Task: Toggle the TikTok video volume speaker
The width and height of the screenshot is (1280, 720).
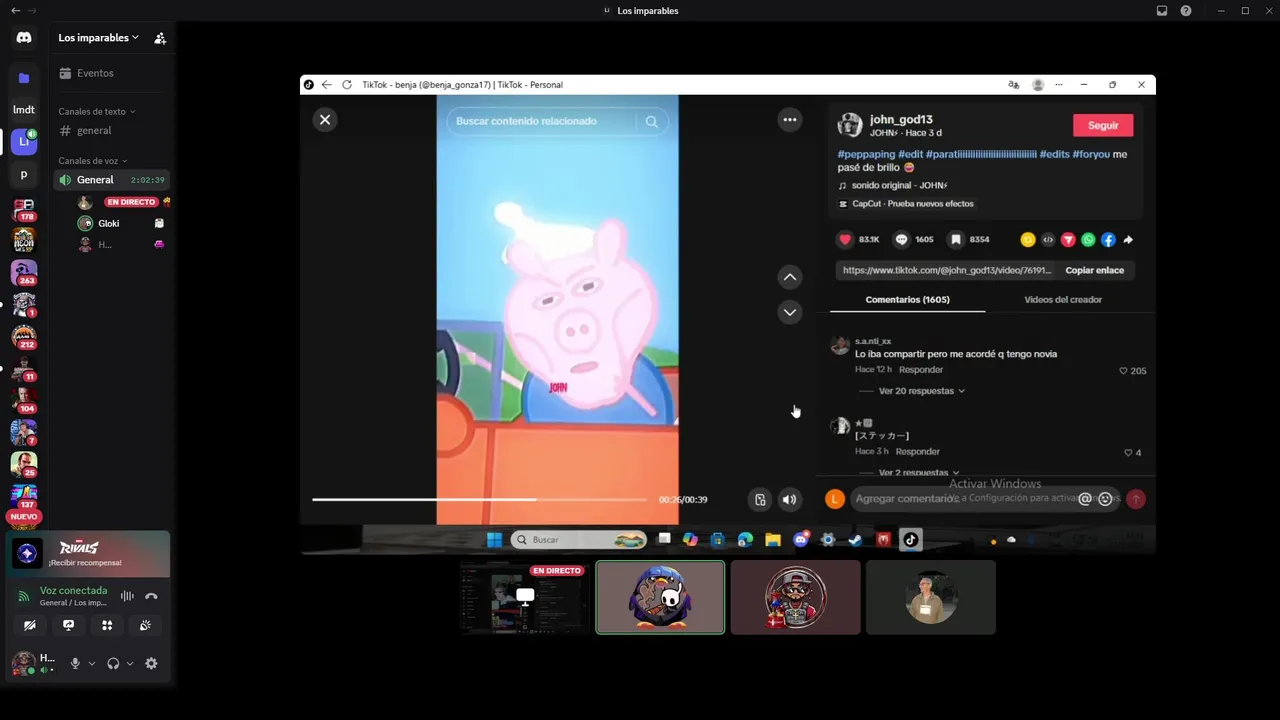Action: (790, 499)
